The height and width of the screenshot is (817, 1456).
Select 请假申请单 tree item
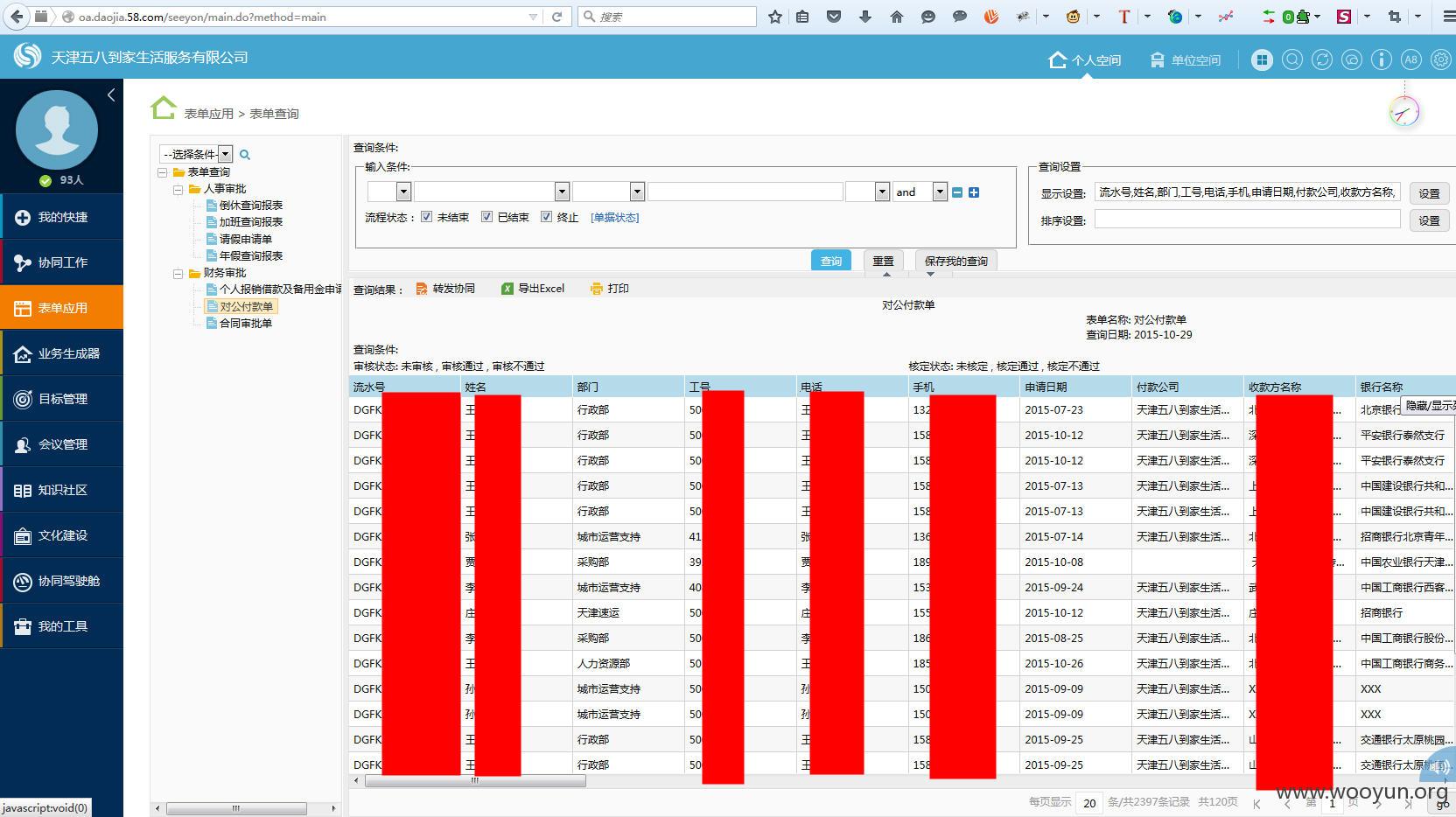239,239
